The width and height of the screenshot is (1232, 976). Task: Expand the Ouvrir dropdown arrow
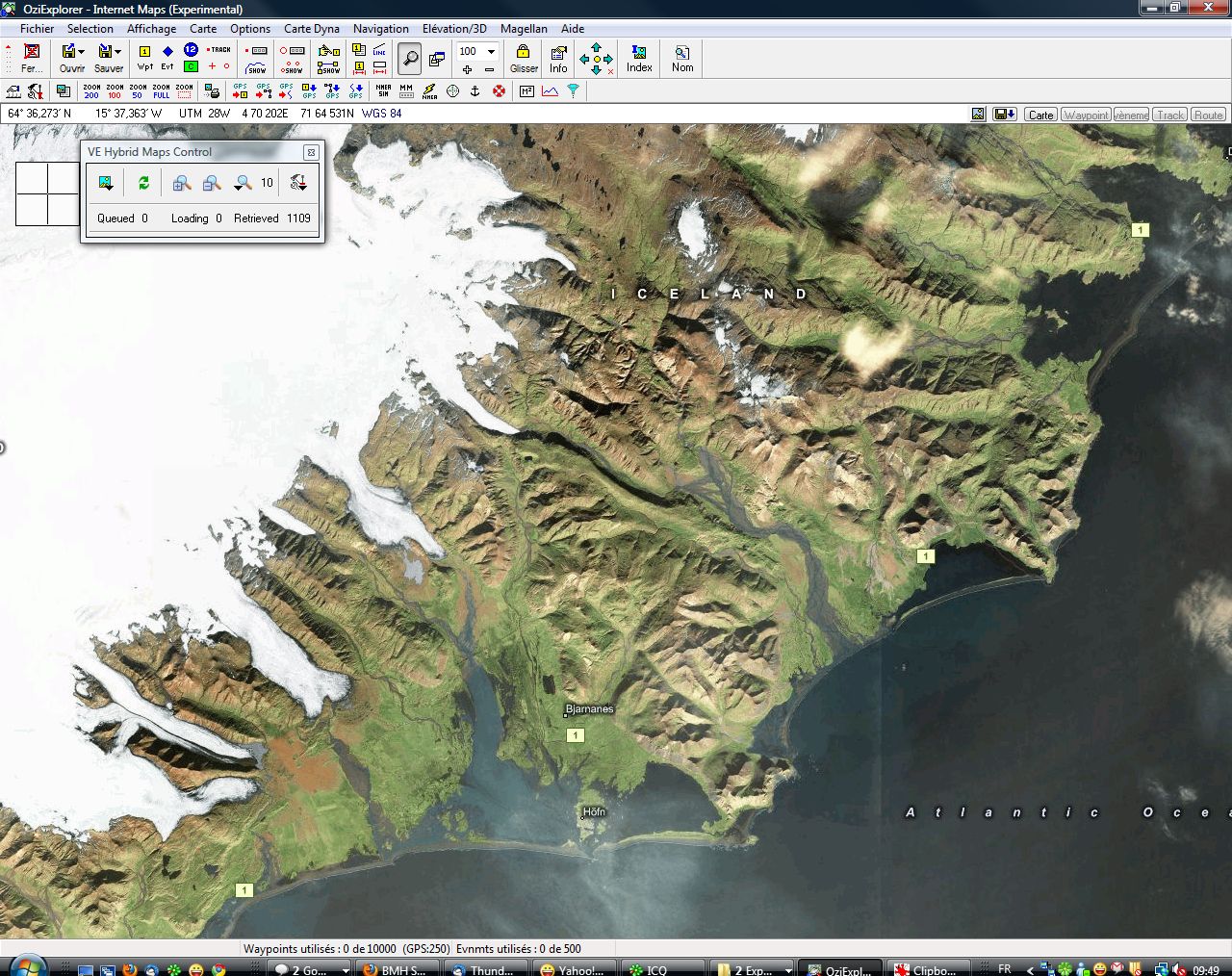coord(82,52)
